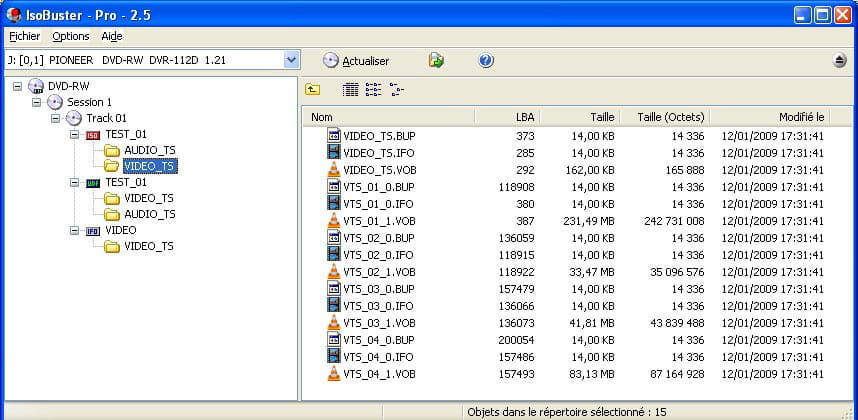858x420 pixels.
Task: Click the 87 164 928 byte size value
Action: (x=677, y=375)
